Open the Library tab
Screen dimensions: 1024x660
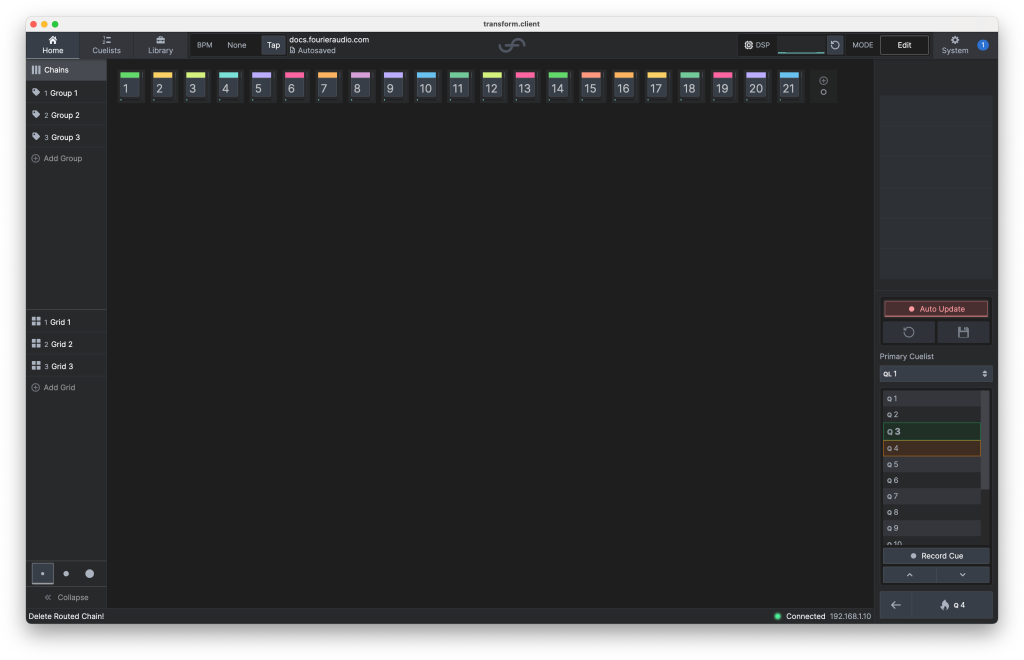pos(160,45)
